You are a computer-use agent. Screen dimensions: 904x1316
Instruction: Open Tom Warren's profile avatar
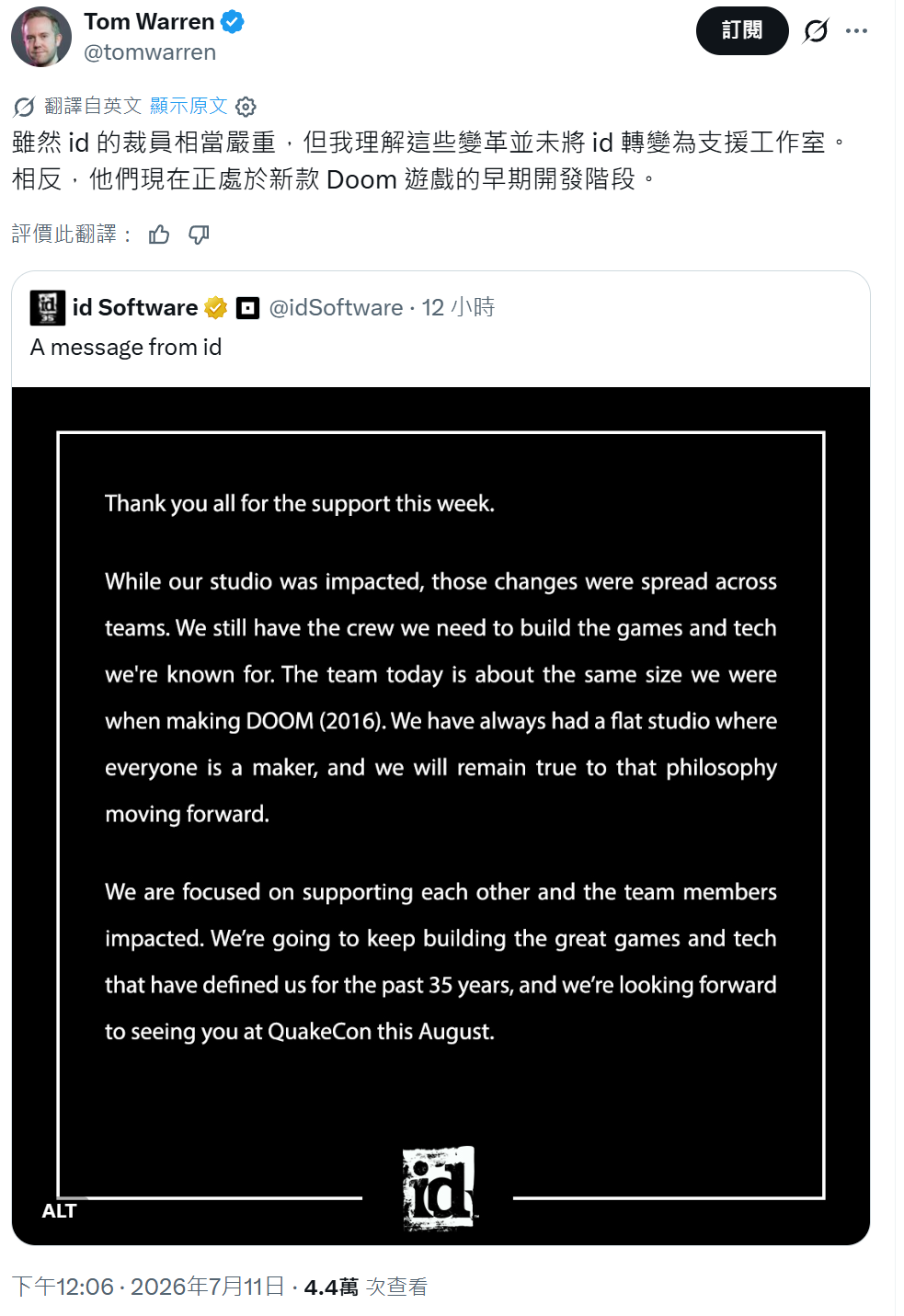pyautogui.click(x=41, y=37)
